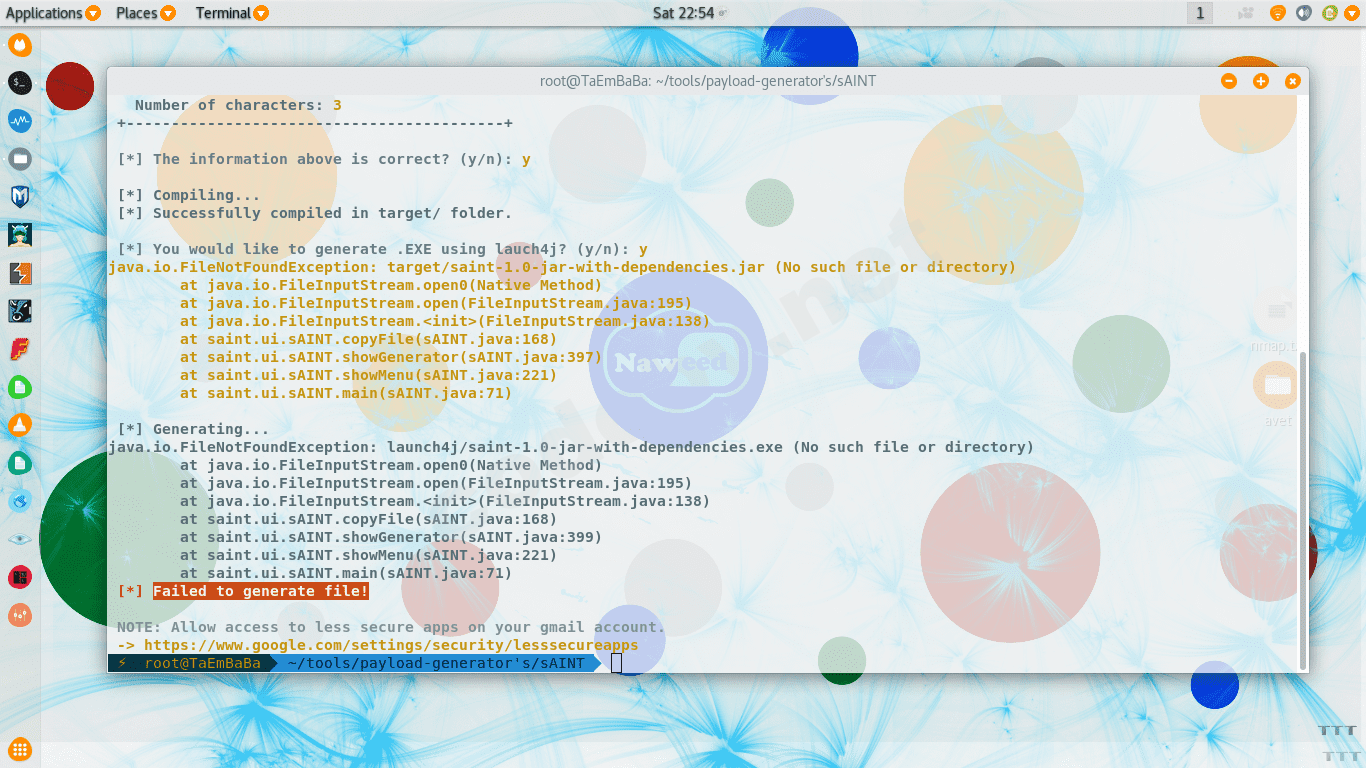The image size is (1366, 768).
Task: Open the Applications menu
Action: click(45, 13)
